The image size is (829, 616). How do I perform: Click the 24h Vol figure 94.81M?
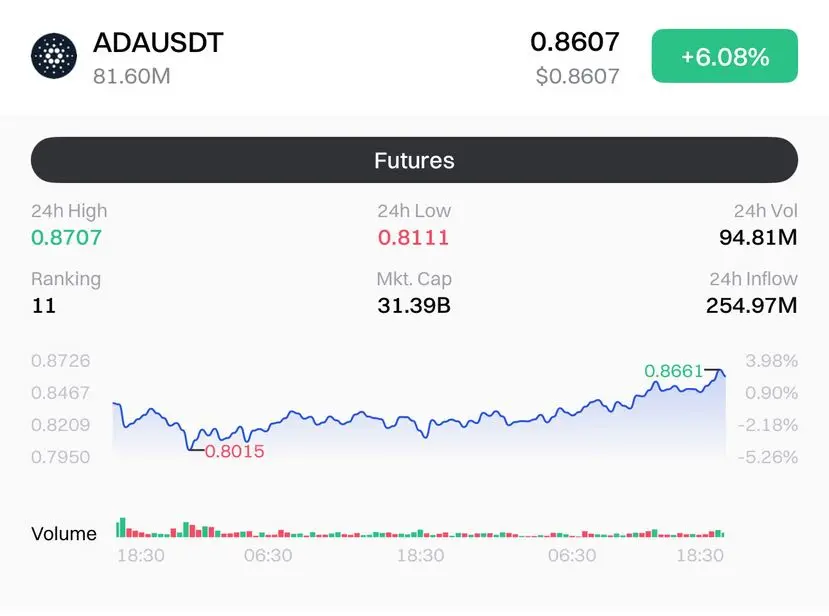758,237
